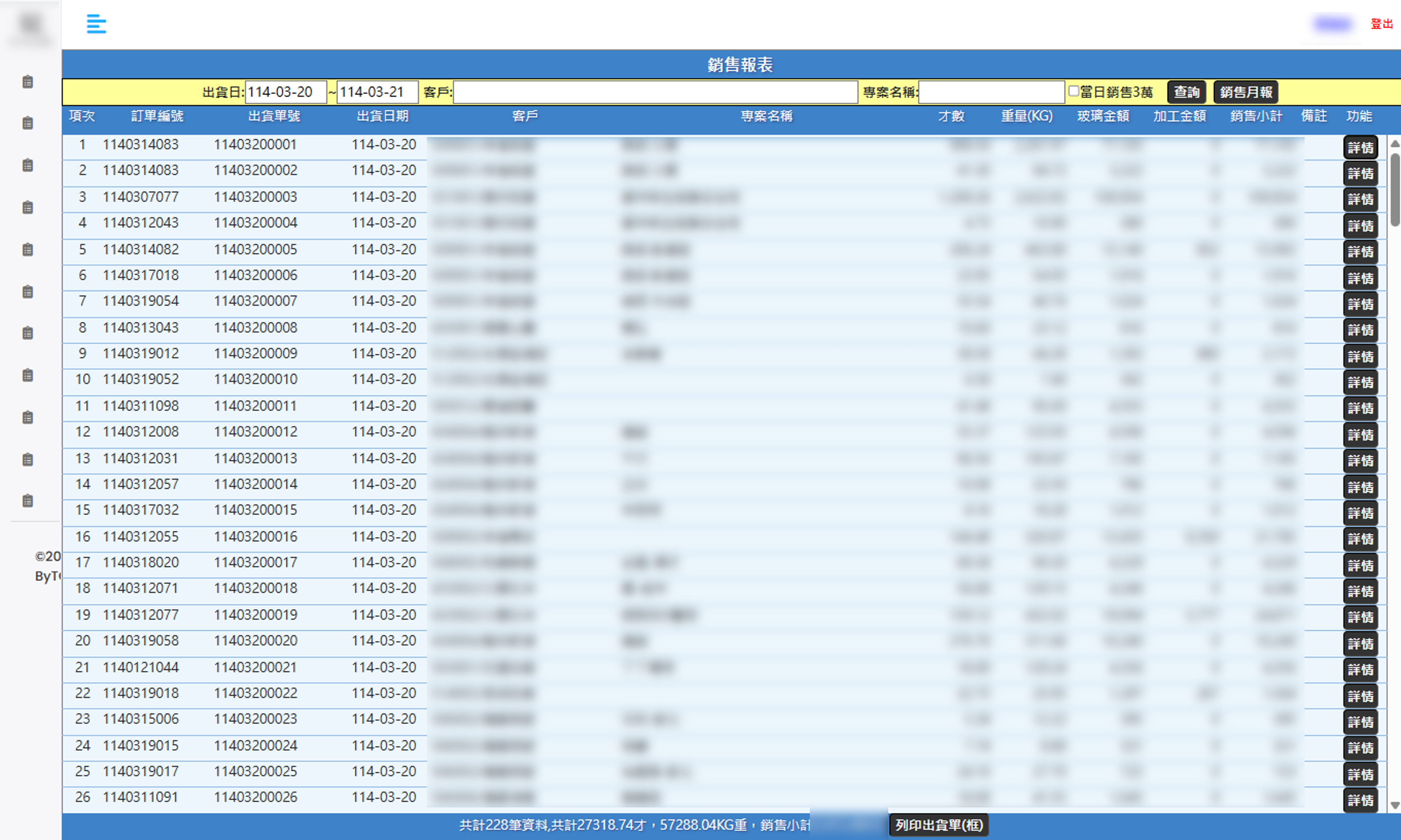Click the scrollbar up arrow
The image size is (1401, 840).
click(x=1395, y=144)
